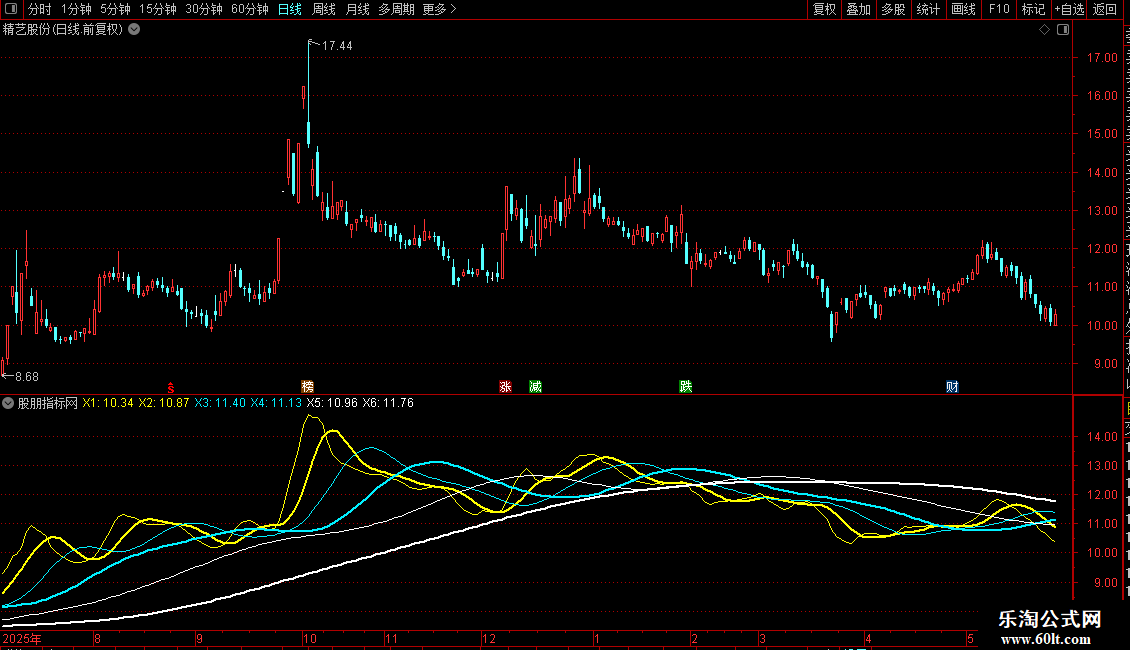Open the 多周期 multi-period view
Screen dimensions: 1130x650
396,9
